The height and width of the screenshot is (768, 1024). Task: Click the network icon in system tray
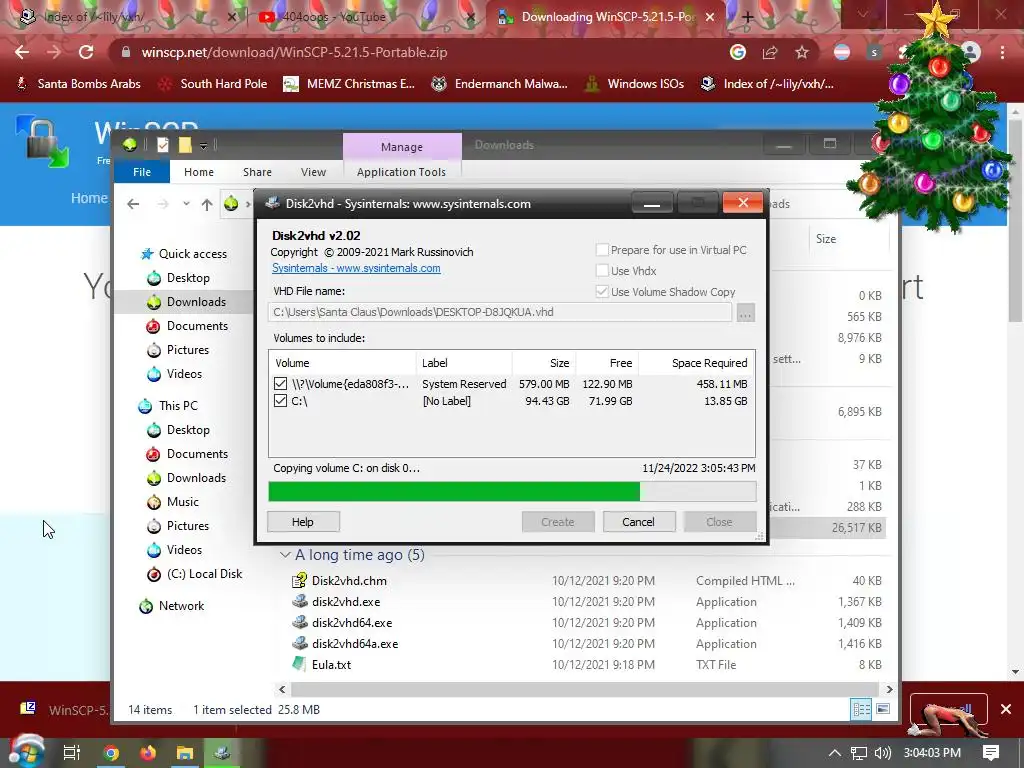(x=859, y=753)
